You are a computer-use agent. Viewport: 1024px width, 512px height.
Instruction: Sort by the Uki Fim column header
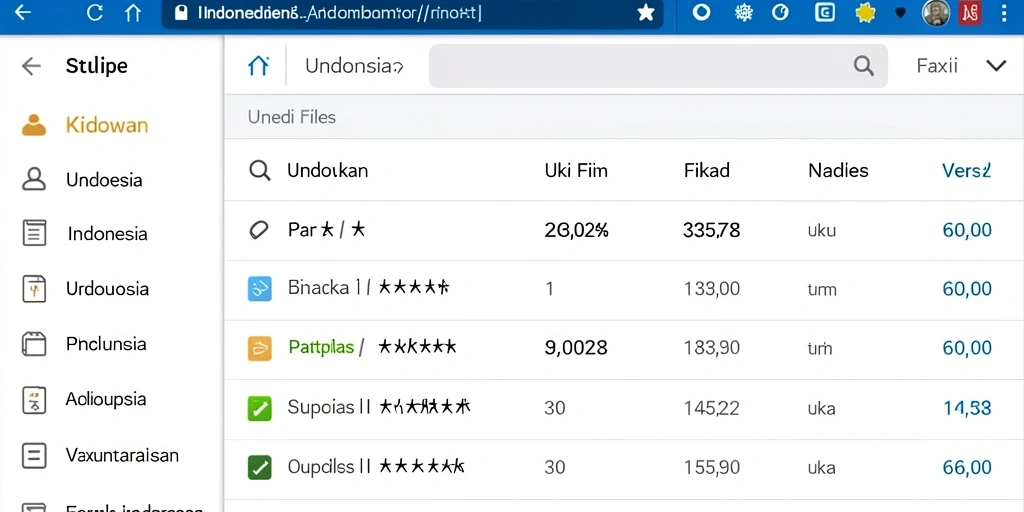[x=576, y=171]
